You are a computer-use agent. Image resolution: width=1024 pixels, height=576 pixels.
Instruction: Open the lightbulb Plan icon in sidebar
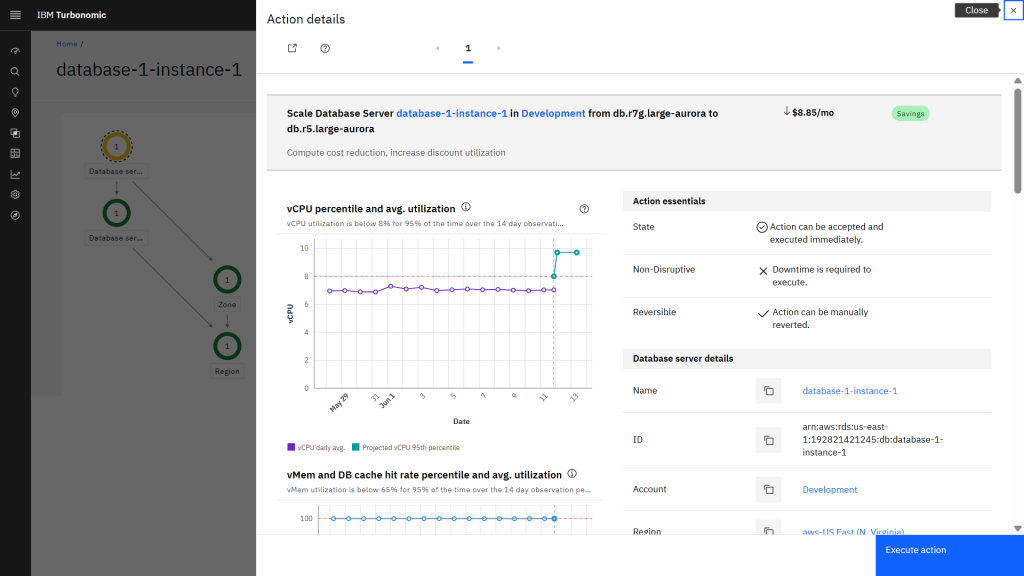(15, 92)
